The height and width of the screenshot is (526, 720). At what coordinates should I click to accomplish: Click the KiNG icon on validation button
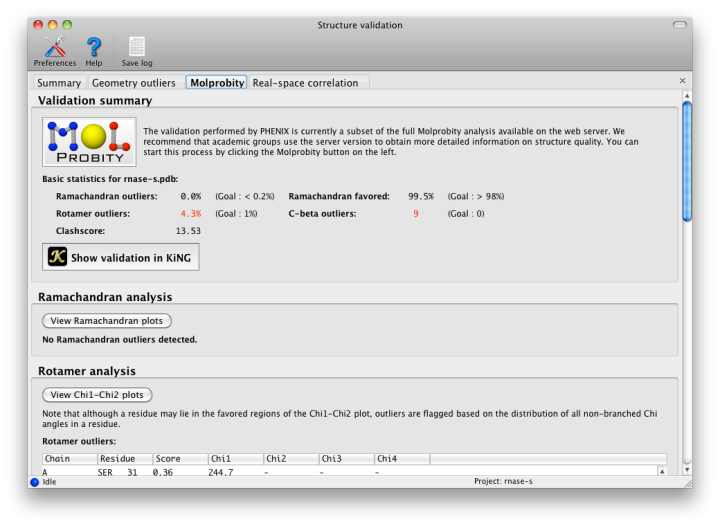[x=58, y=257]
